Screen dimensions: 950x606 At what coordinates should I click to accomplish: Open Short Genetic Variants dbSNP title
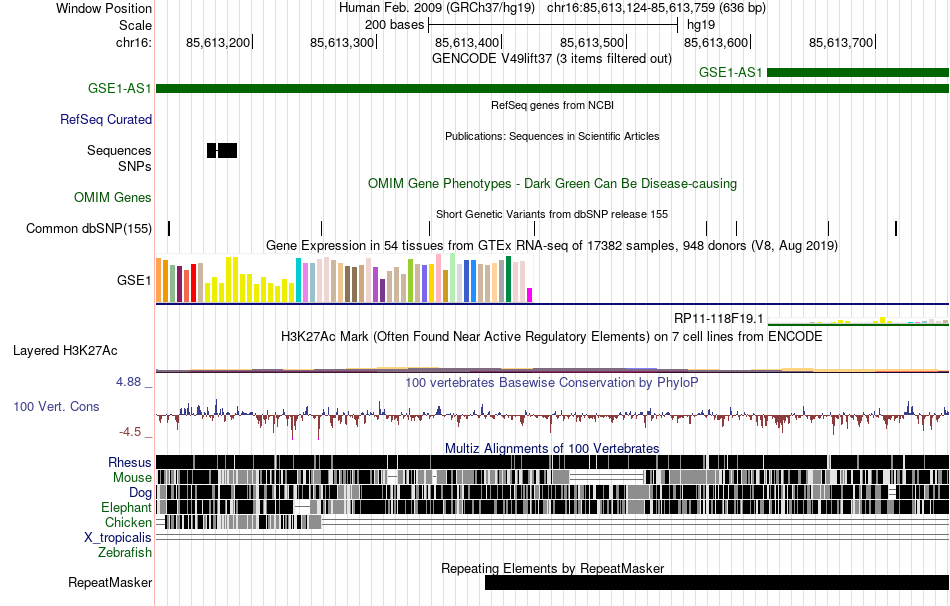[x=552, y=215]
